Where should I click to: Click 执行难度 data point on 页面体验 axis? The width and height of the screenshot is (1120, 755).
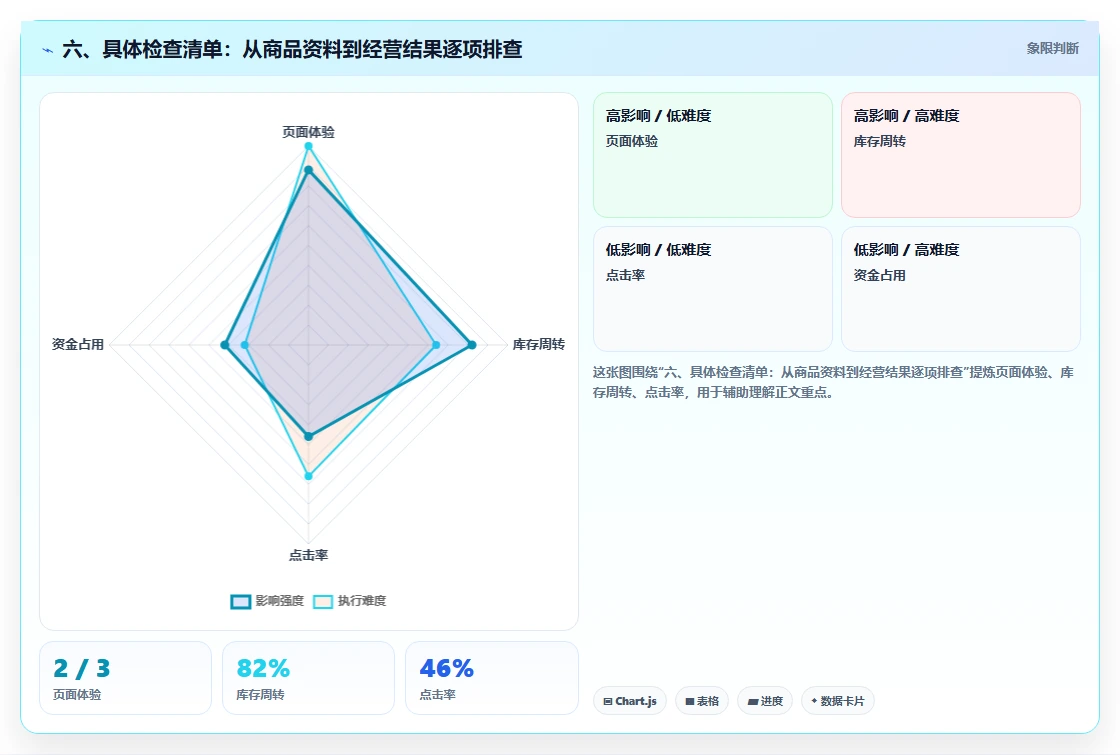click(309, 146)
